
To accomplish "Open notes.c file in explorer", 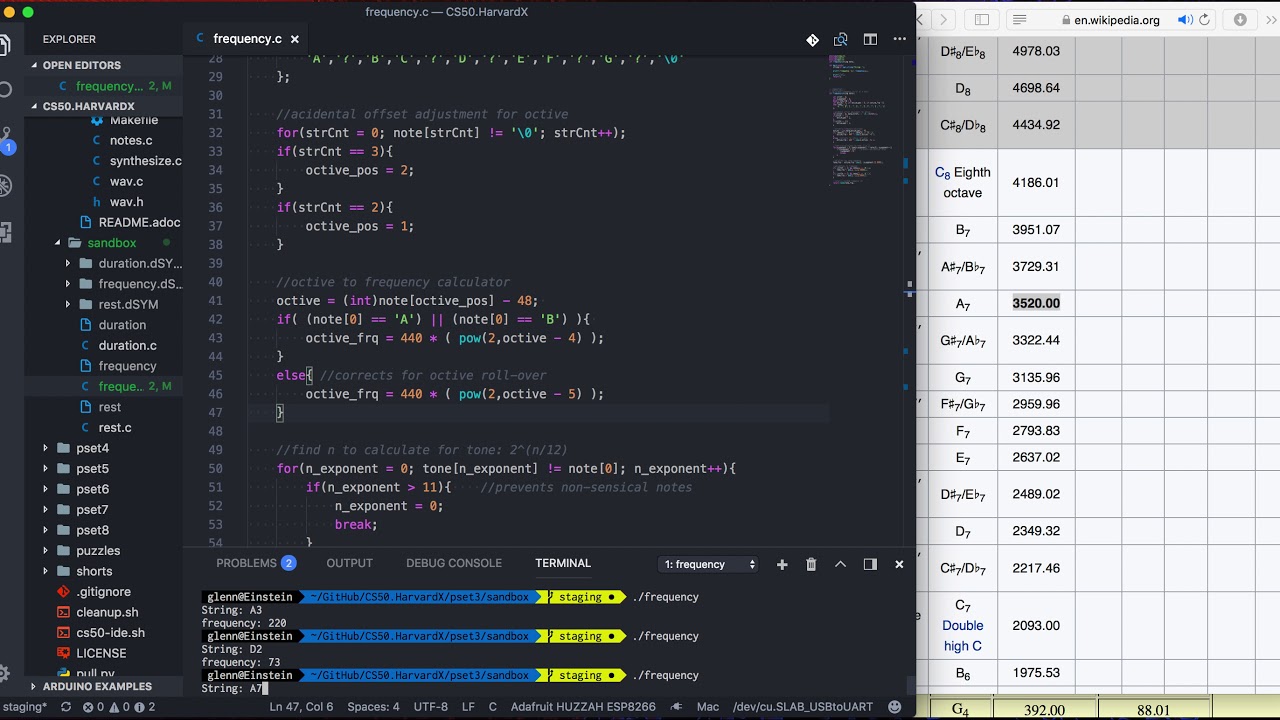I will pos(131,140).
